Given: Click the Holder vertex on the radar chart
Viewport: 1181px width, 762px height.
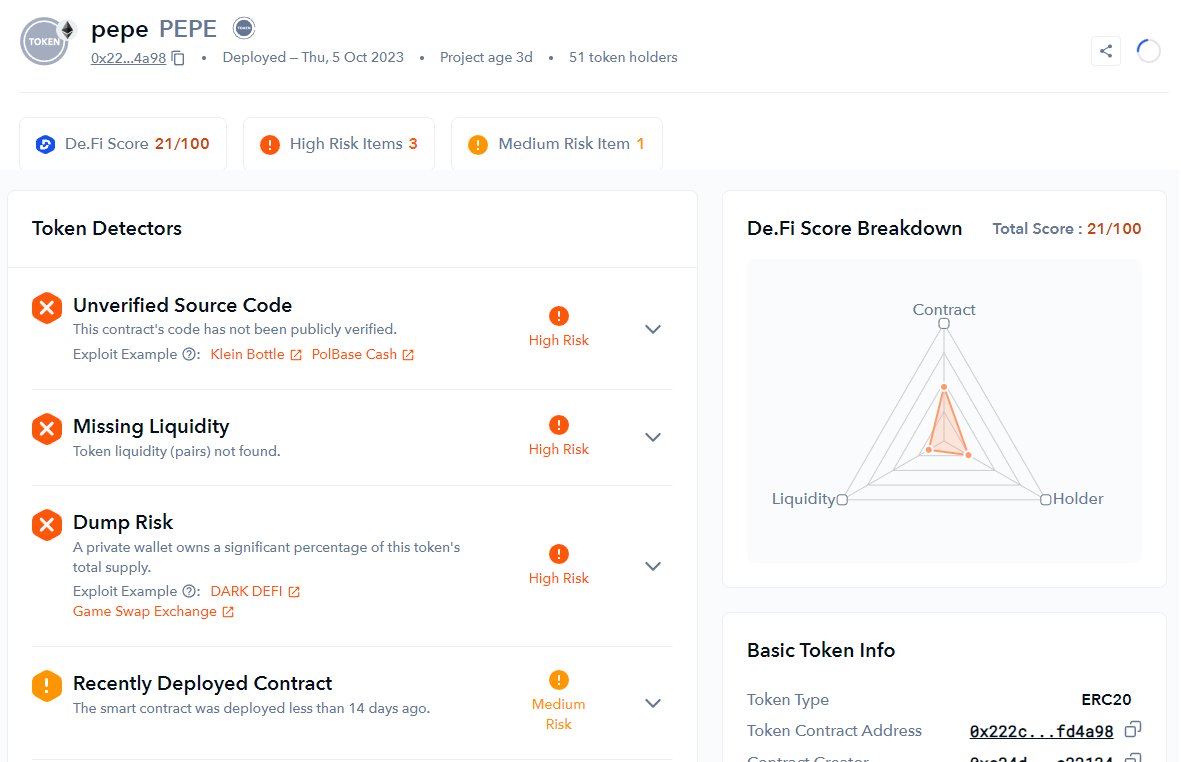Looking at the screenshot, I should click(x=1045, y=500).
